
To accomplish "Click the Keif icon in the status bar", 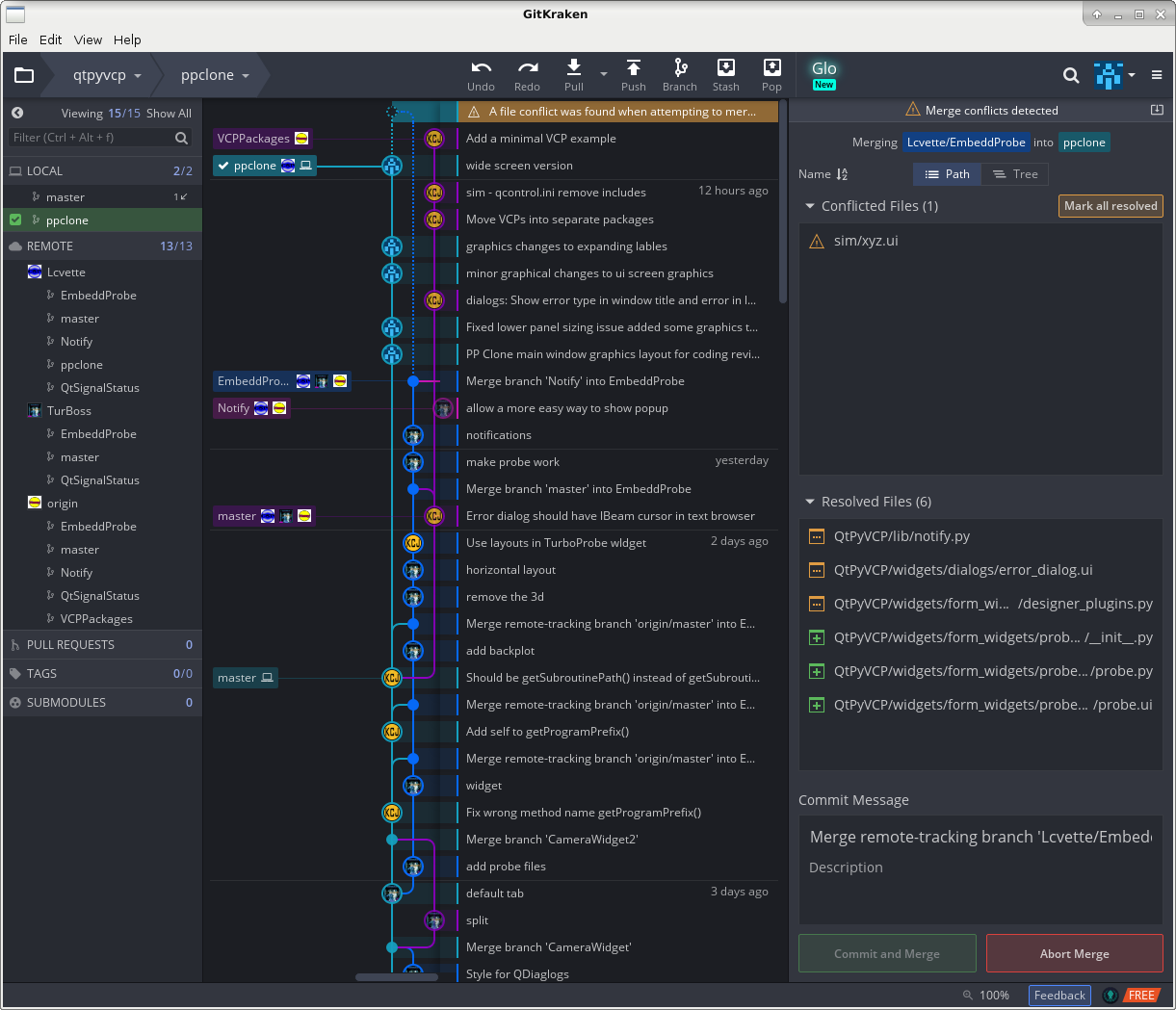I will click(1111, 996).
